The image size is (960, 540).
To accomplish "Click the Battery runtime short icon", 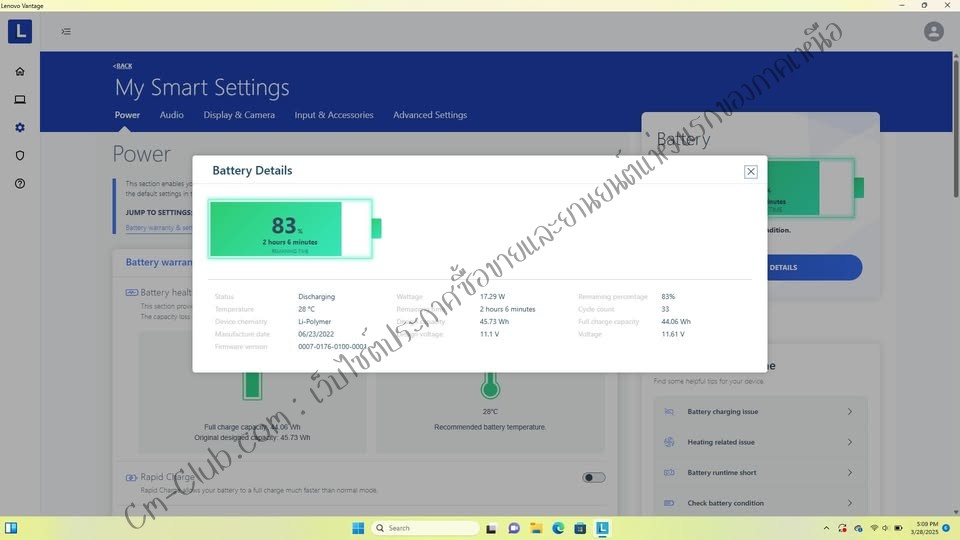I will pyautogui.click(x=669, y=473).
